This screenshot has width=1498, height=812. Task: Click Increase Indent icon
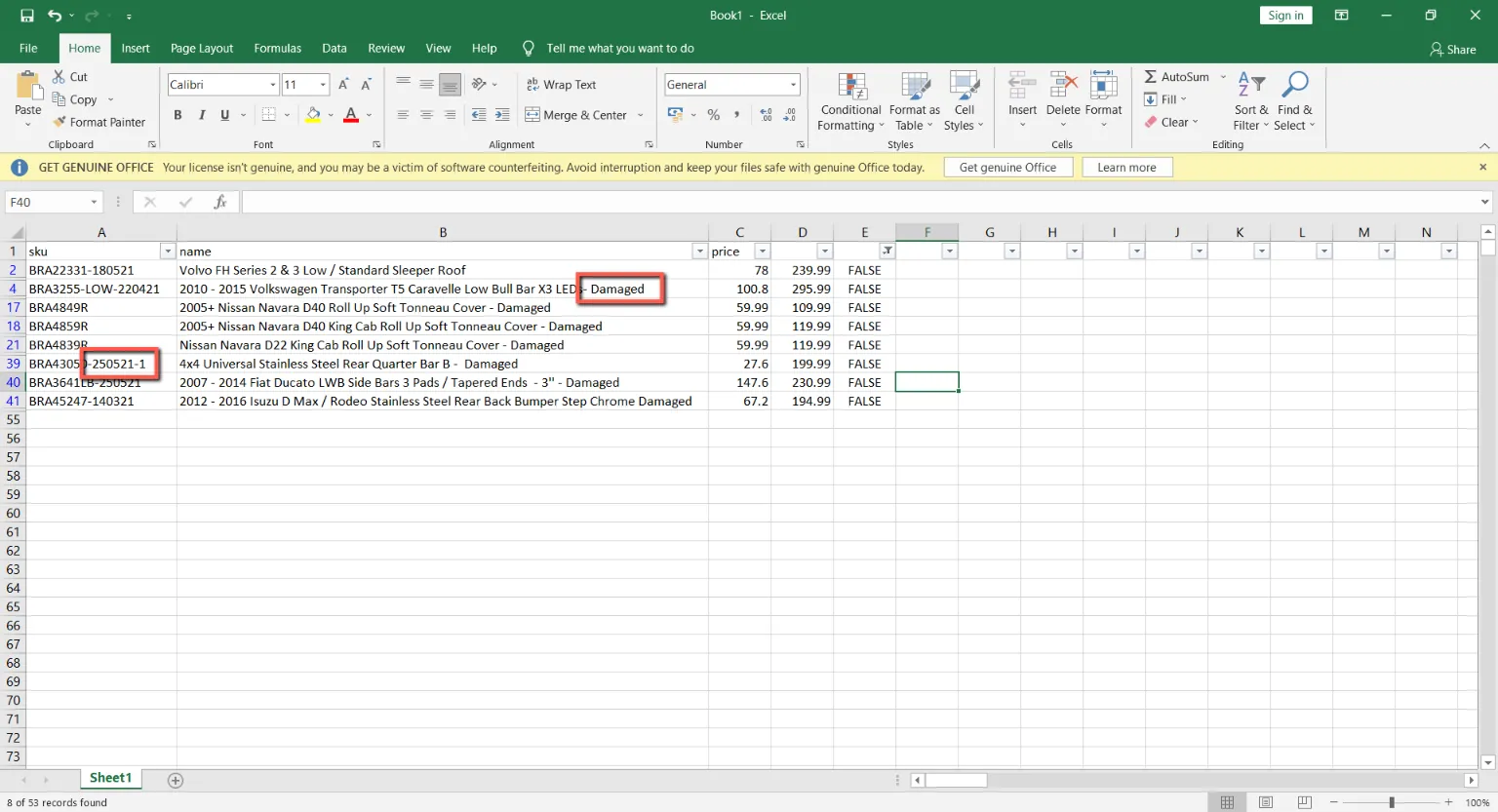(502, 115)
